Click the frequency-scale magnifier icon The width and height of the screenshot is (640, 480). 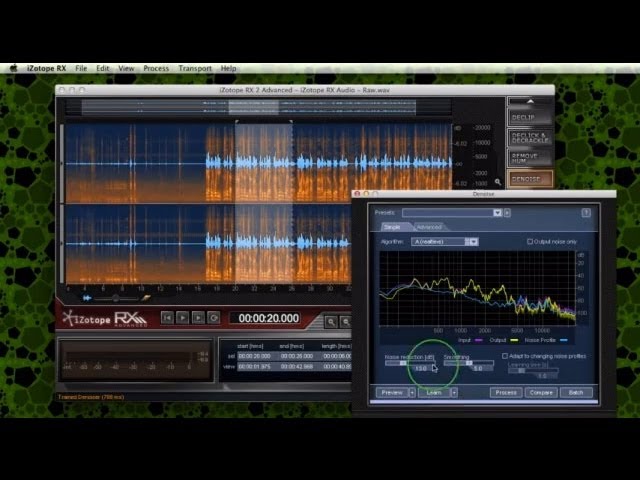tap(498, 182)
